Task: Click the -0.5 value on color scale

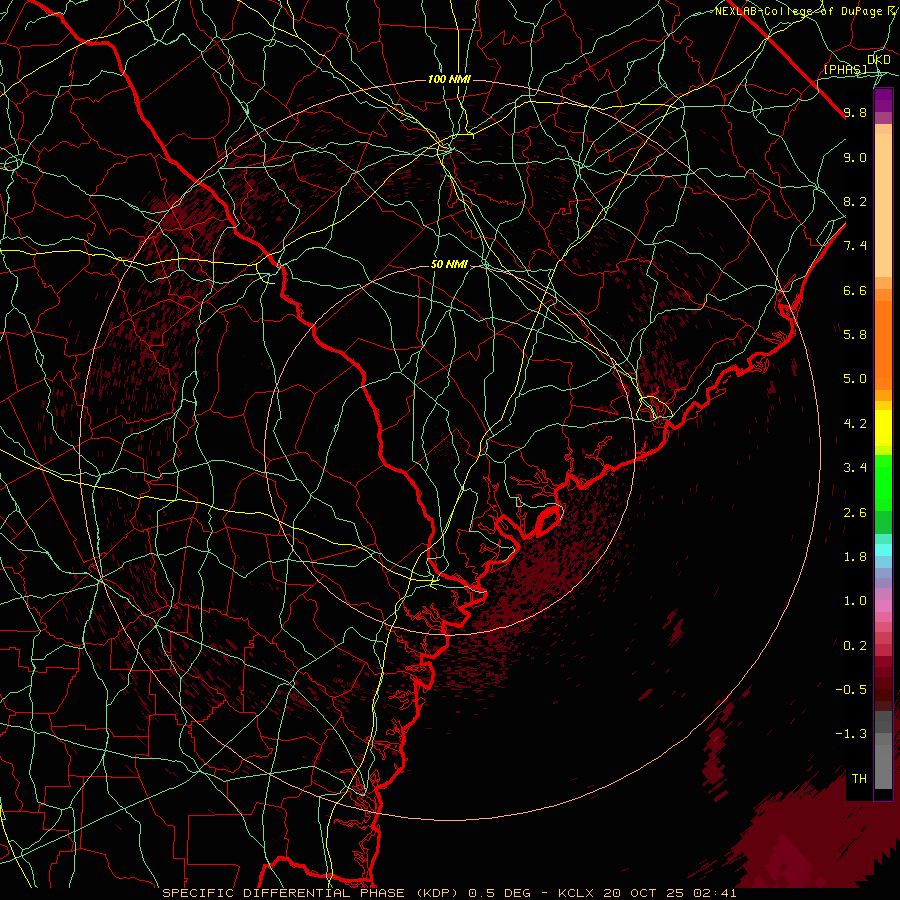Action: (x=851, y=689)
